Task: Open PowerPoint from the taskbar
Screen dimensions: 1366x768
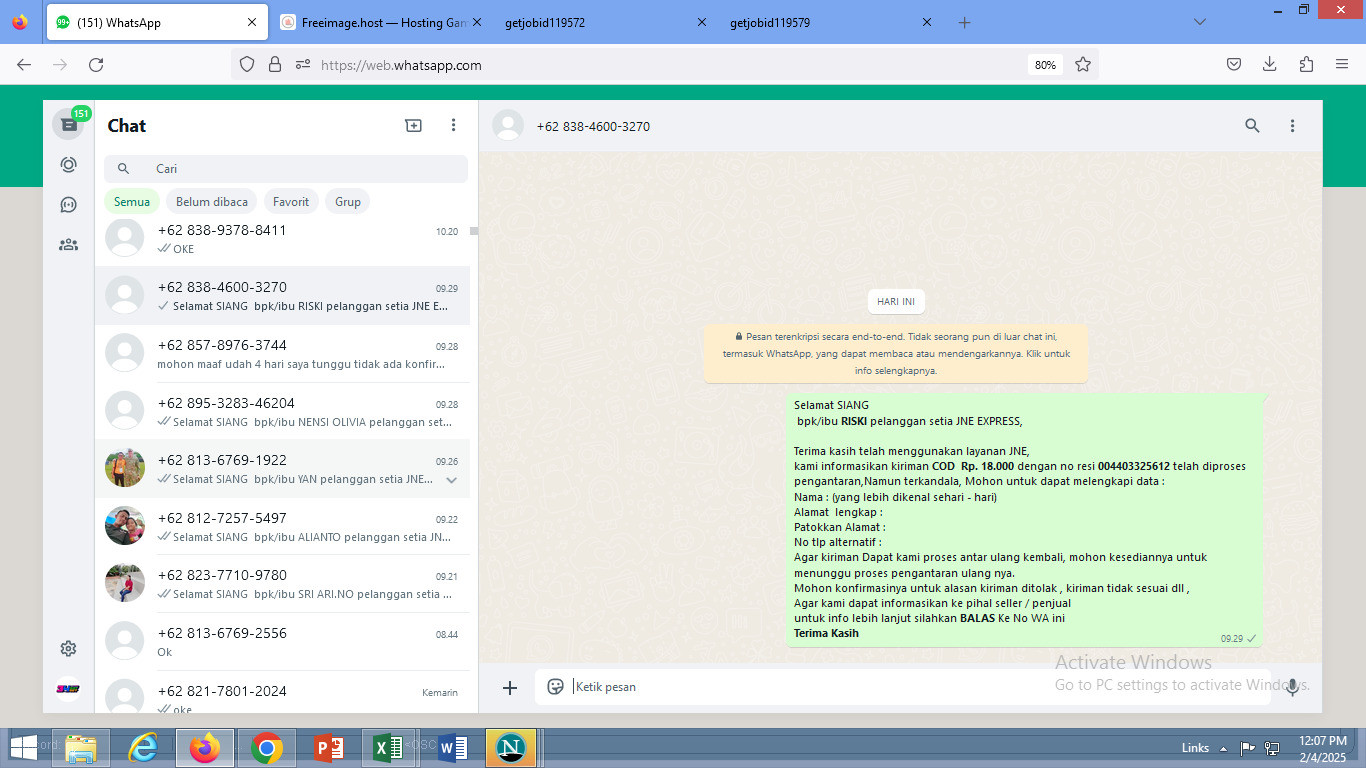Action: [328, 748]
